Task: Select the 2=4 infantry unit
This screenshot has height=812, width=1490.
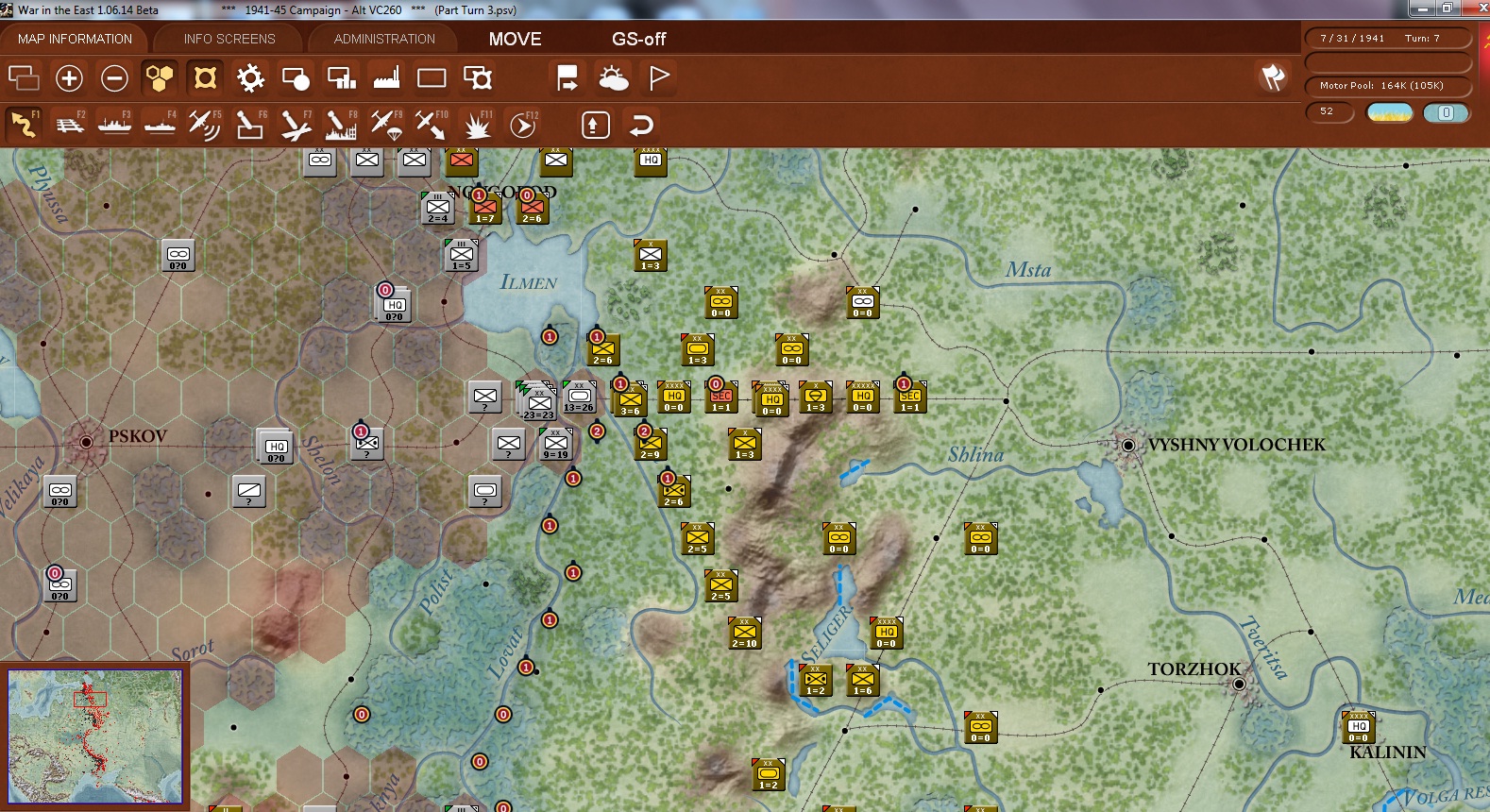Action: (437, 208)
